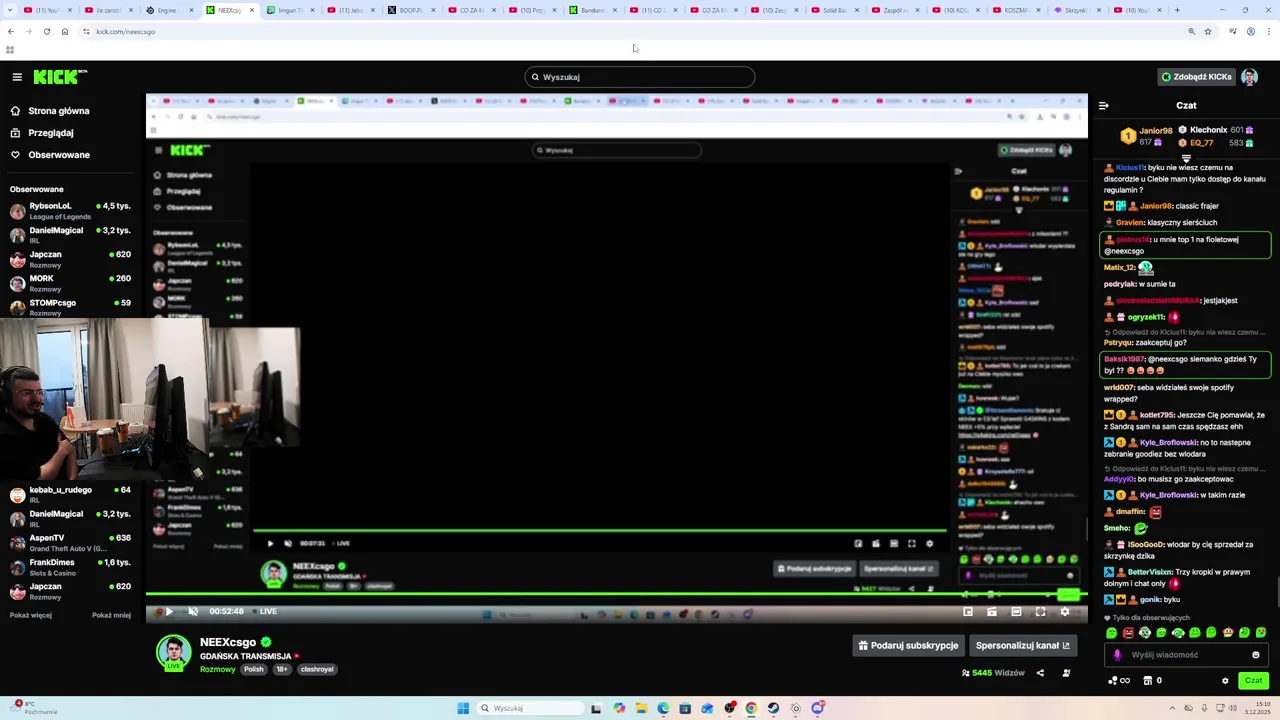Open the user action icon beside the share icon
The width and height of the screenshot is (1280, 720).
click(1066, 673)
